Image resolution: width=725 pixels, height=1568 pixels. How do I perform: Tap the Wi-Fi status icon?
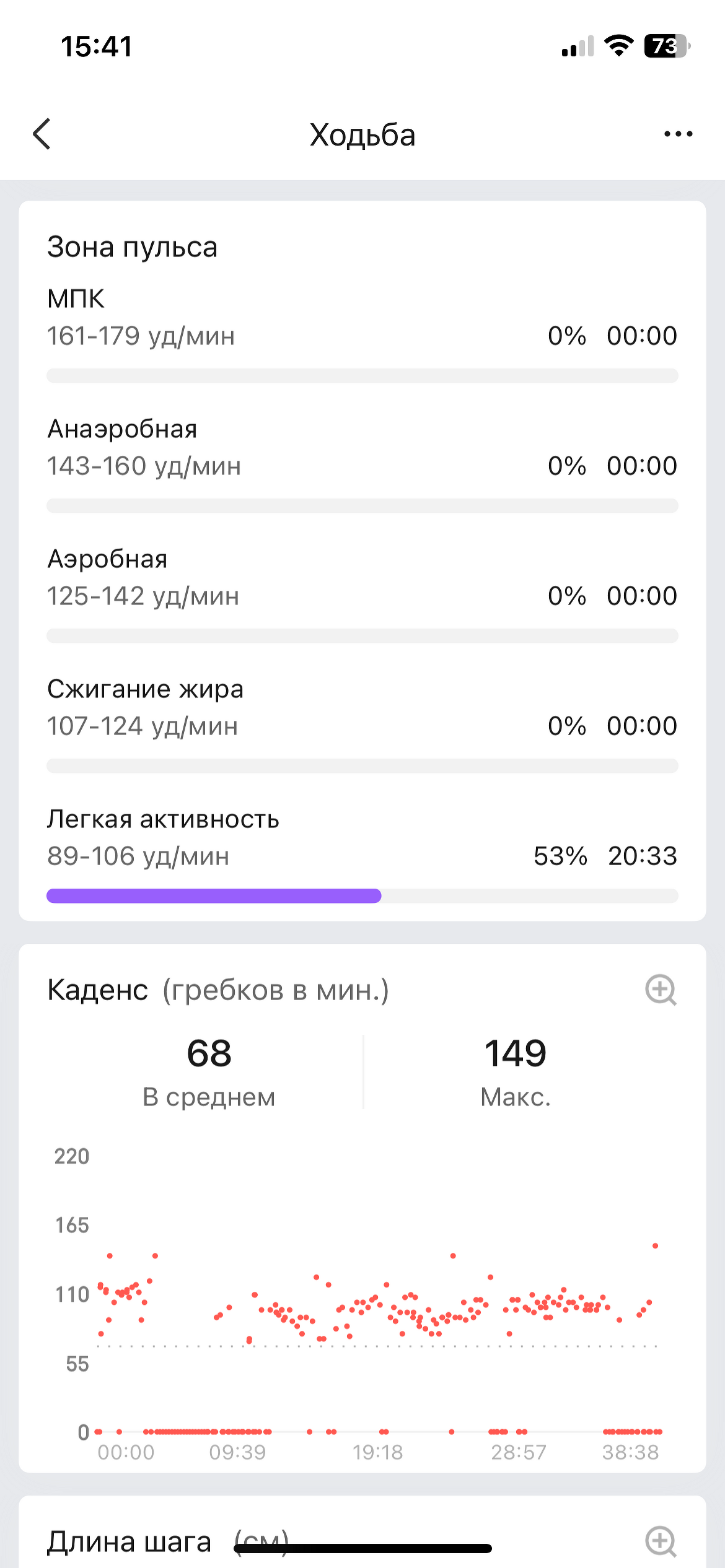pyautogui.click(x=618, y=46)
